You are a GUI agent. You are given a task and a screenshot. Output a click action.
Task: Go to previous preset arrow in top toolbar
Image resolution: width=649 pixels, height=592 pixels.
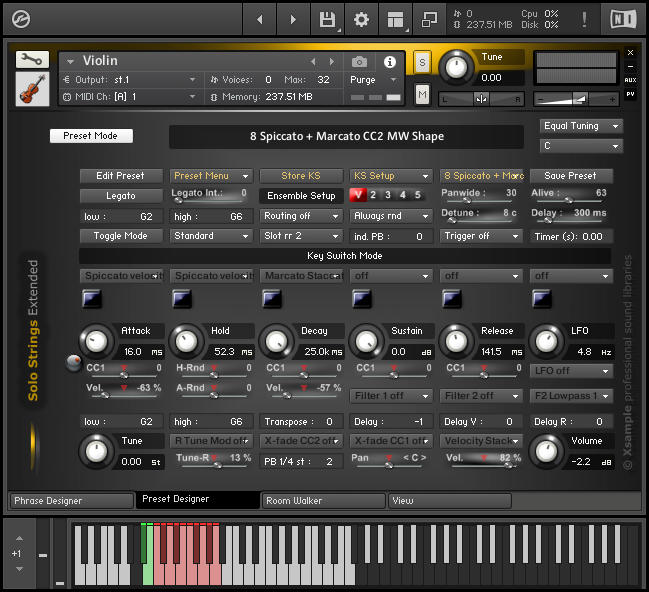260,19
